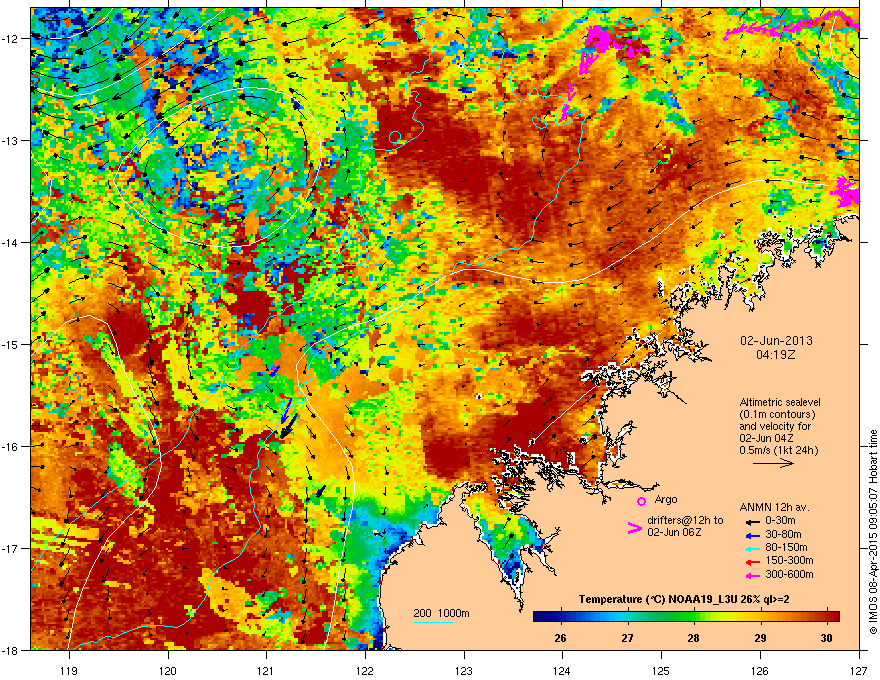Click the longitude axis label 126

pyautogui.click(x=760, y=670)
